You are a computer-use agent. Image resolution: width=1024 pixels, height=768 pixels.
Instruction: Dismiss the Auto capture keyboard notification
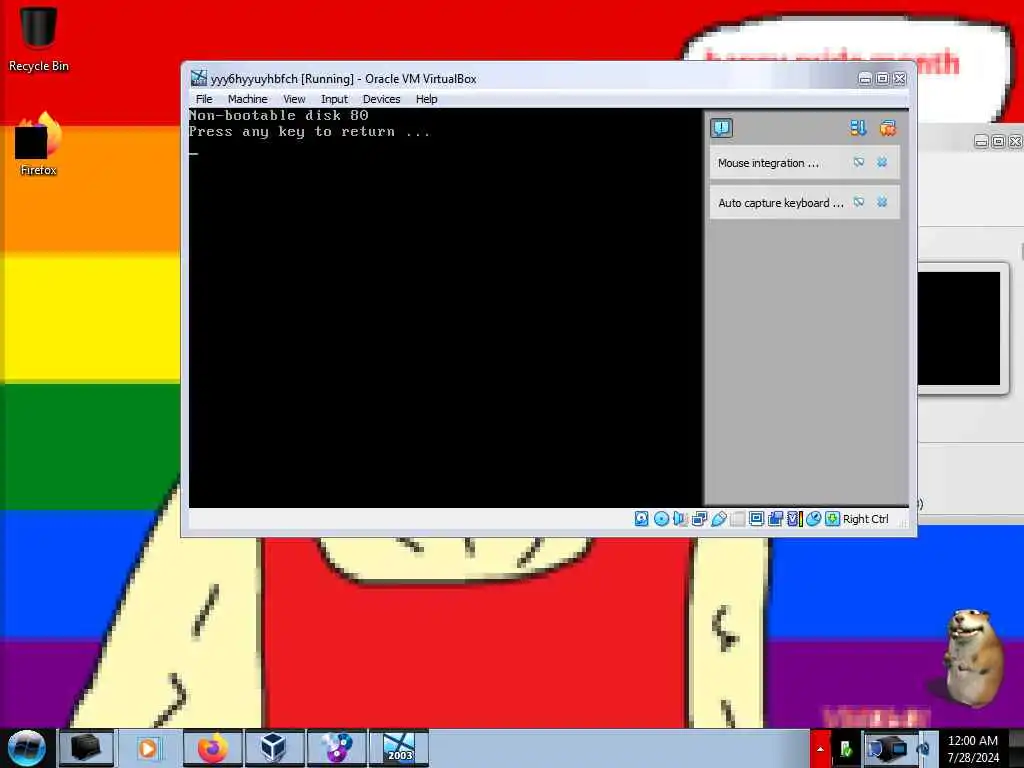882,202
